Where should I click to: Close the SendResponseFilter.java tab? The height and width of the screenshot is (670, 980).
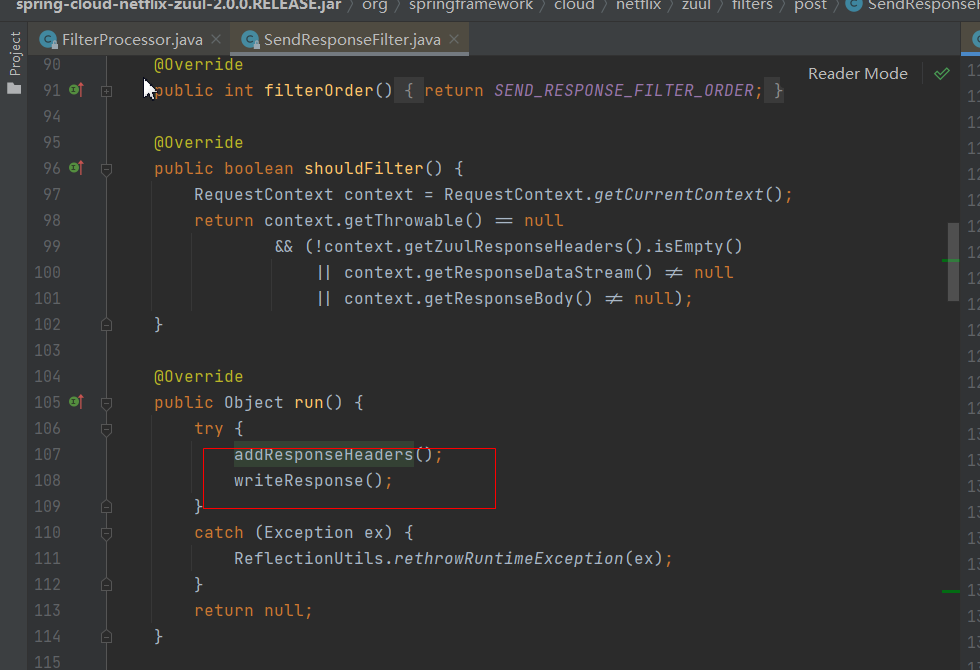(454, 39)
